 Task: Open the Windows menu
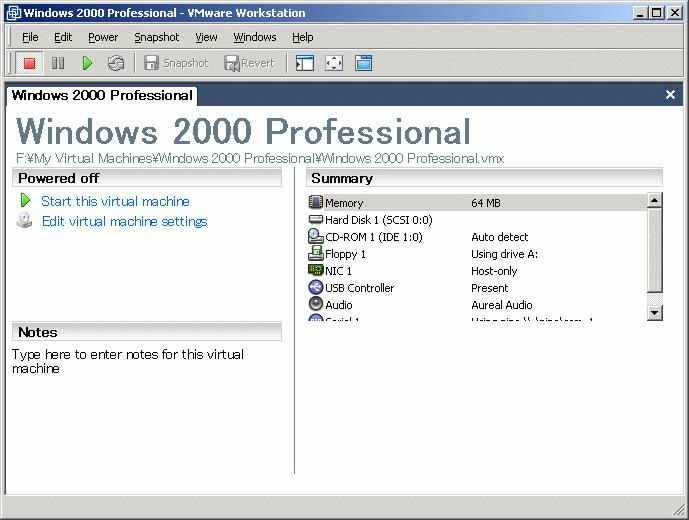(x=255, y=37)
